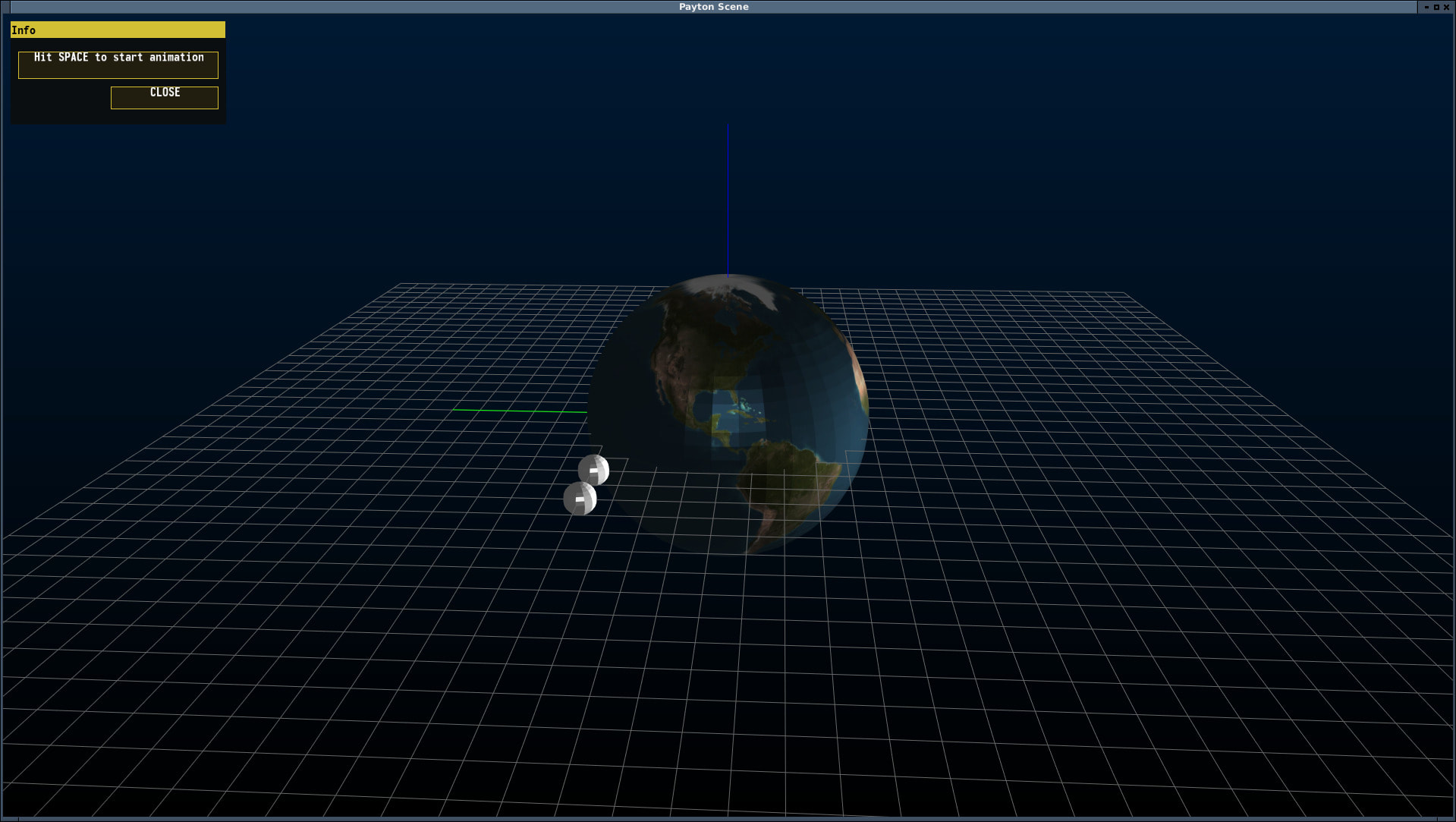Click the green axis line
Screen dimensions: 1456x822
[520, 411]
